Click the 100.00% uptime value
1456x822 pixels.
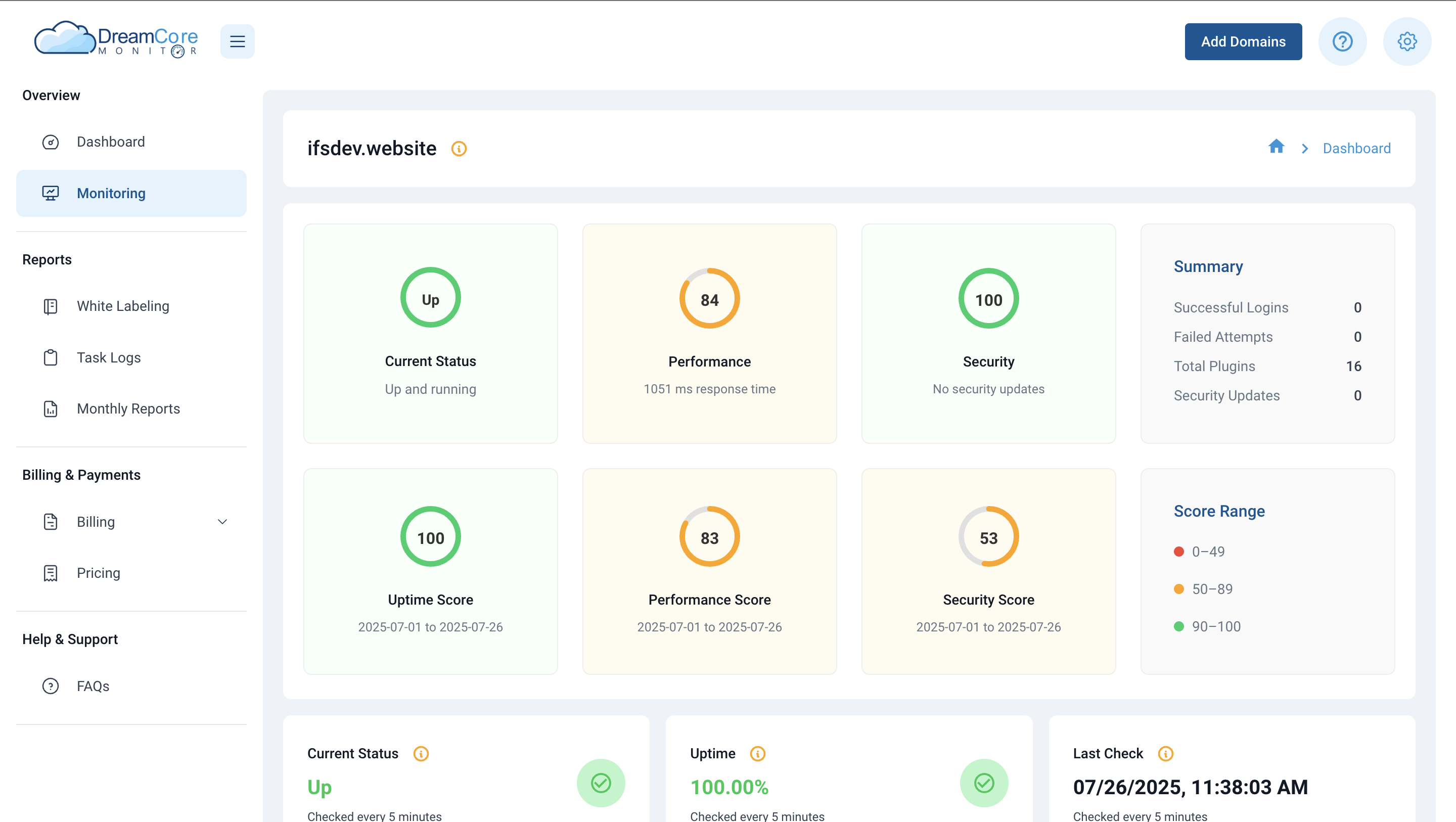[729, 787]
